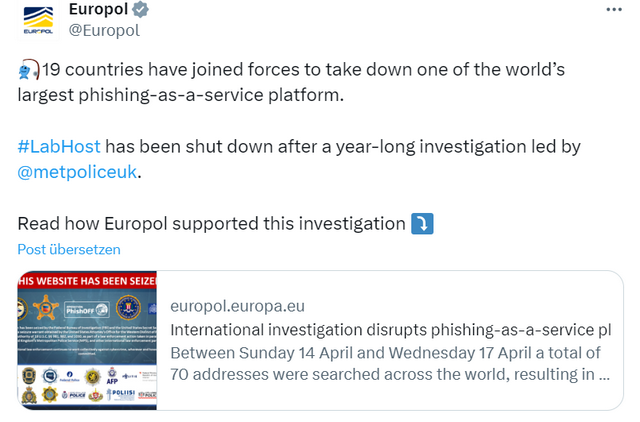Open the @Europol handle
Screen dimensions: 640x422
103,30
